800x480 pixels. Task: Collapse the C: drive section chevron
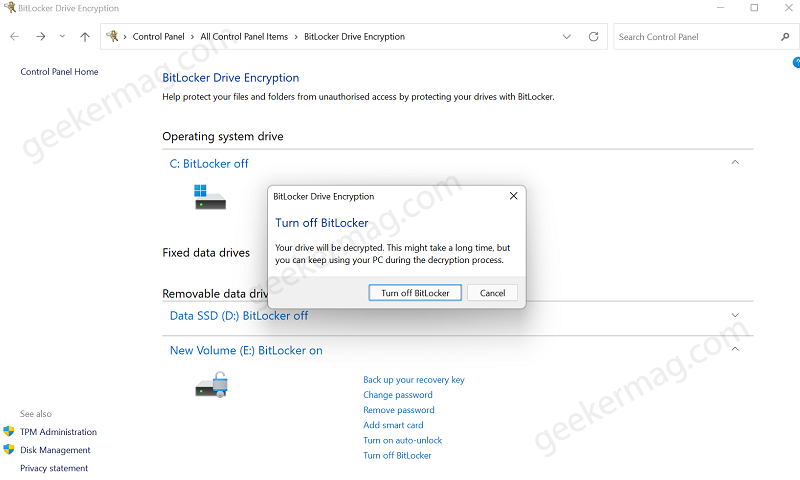pos(735,162)
